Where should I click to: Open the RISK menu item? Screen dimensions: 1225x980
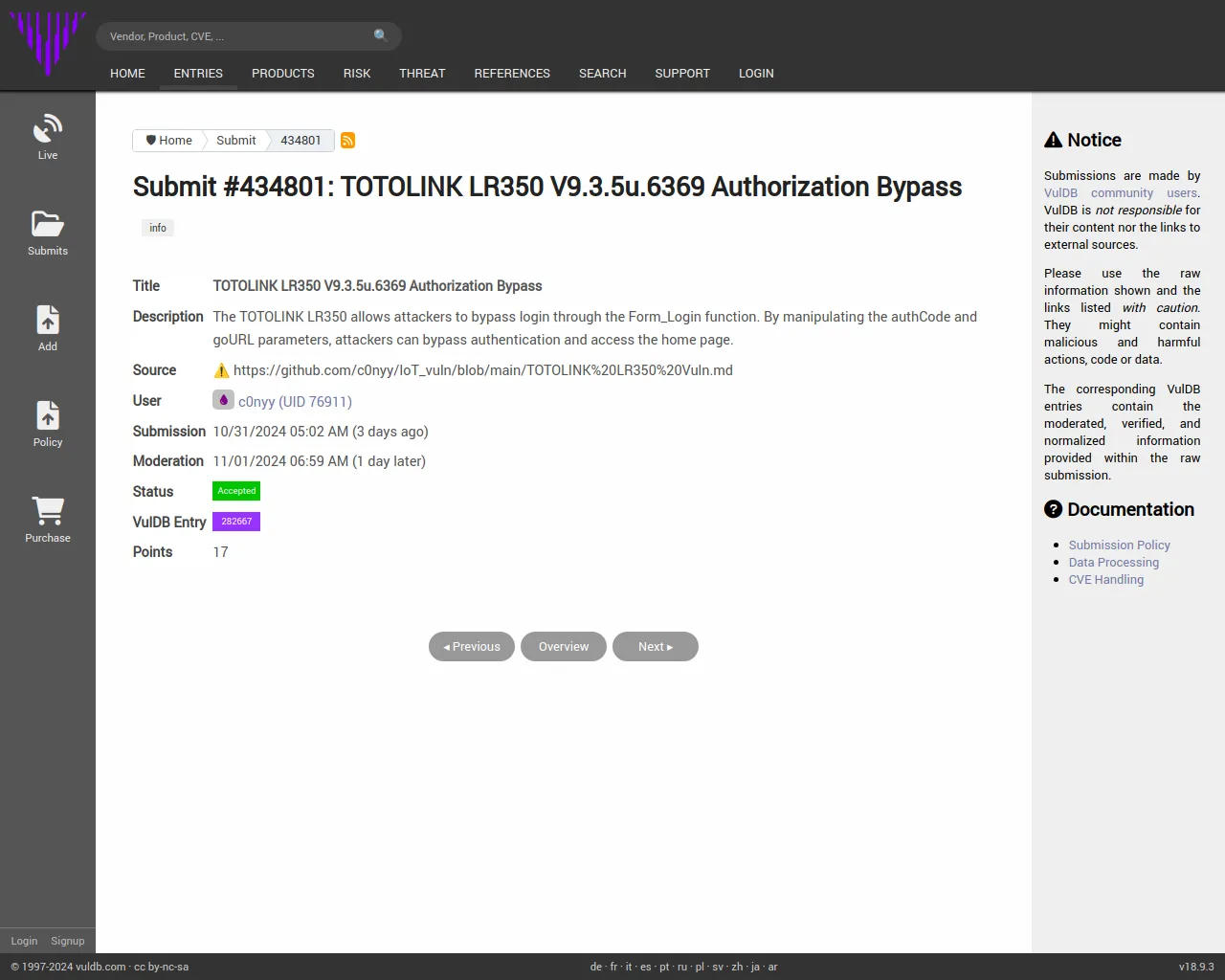pyautogui.click(x=357, y=73)
